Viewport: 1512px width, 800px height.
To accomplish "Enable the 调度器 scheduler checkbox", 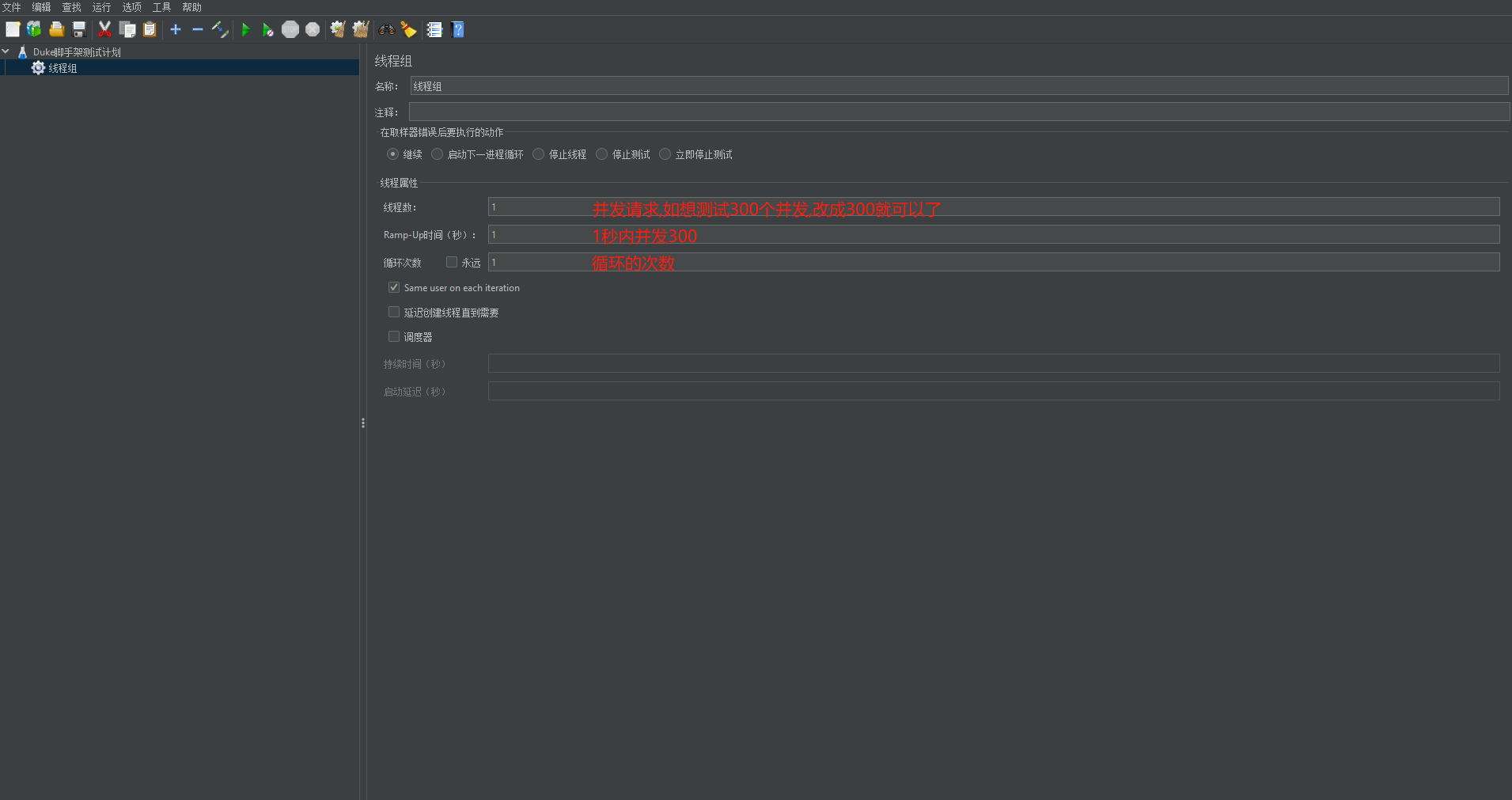I will click(x=394, y=336).
